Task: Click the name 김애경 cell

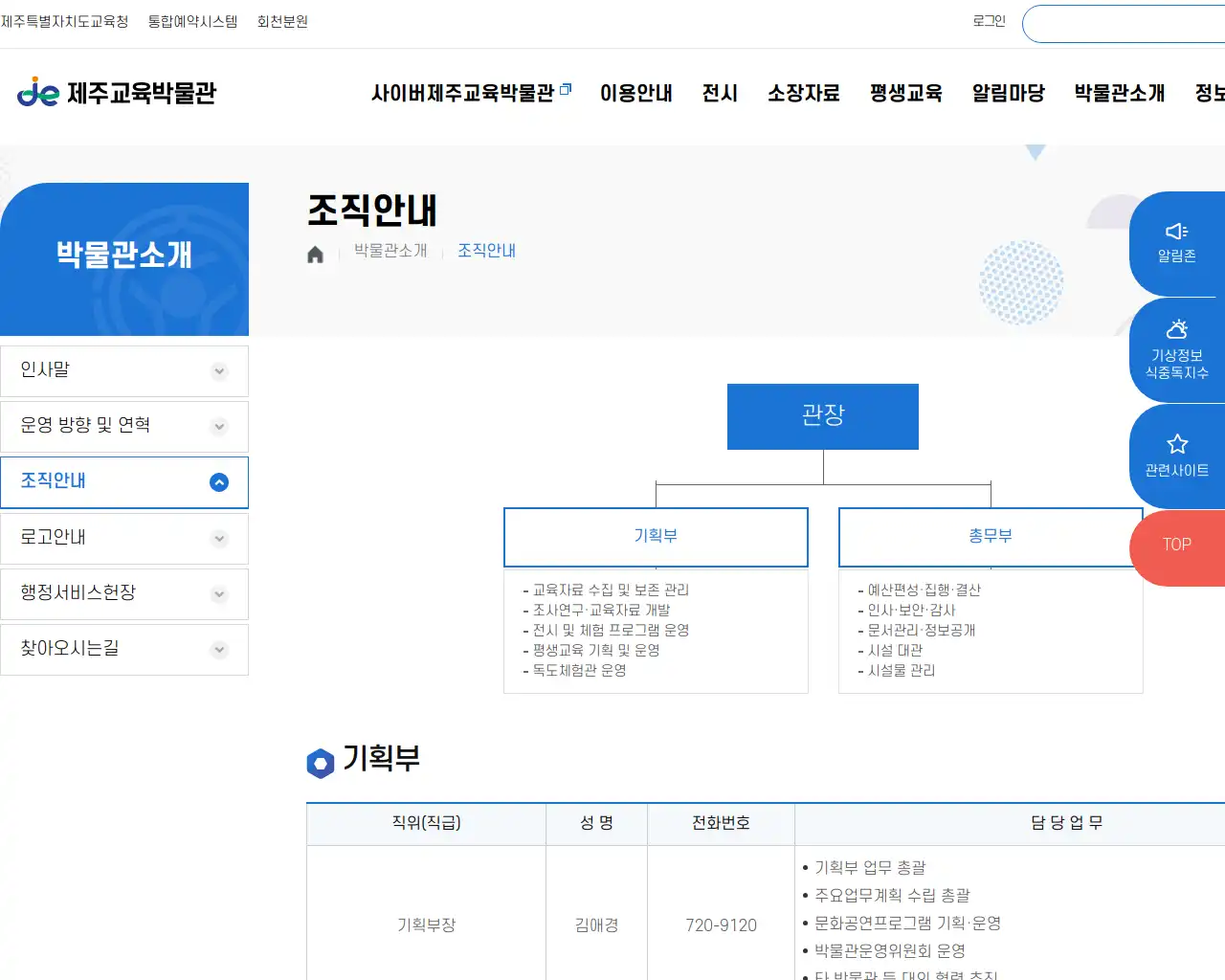Action: tap(596, 925)
